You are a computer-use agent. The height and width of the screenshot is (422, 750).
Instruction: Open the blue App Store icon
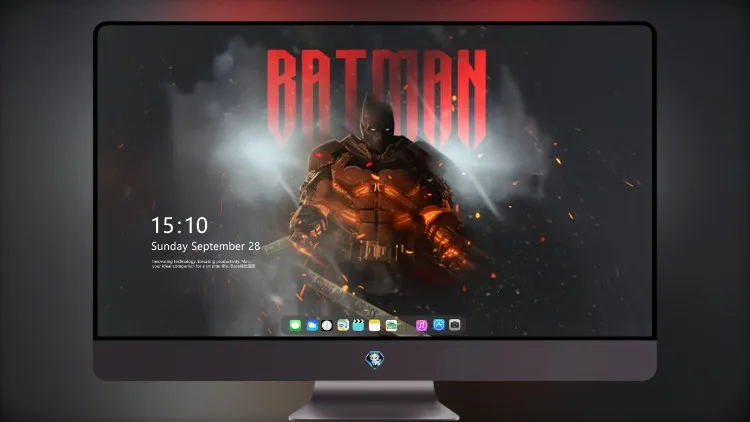point(439,325)
